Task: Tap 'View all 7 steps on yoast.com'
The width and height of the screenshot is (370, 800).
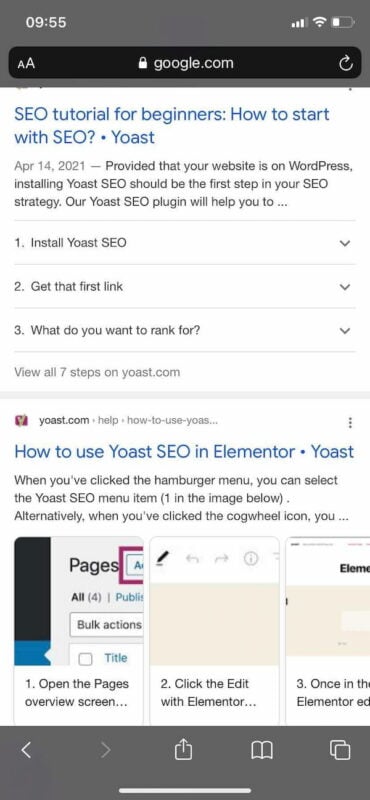Action: click(97, 372)
